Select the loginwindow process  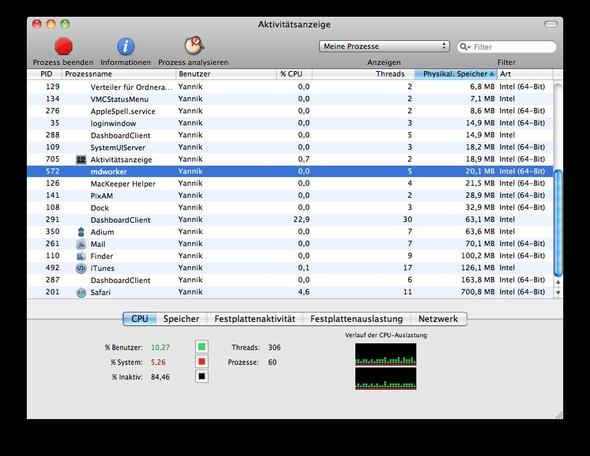point(290,123)
